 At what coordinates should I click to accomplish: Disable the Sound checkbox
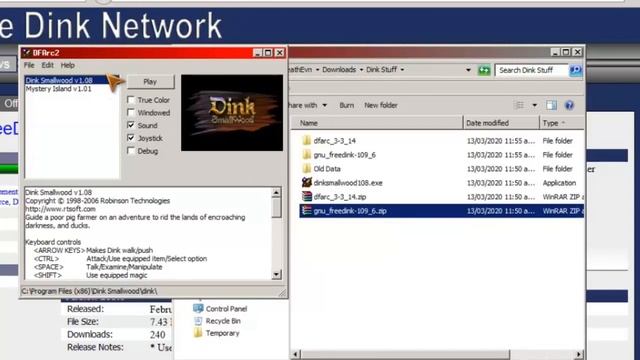[131, 125]
